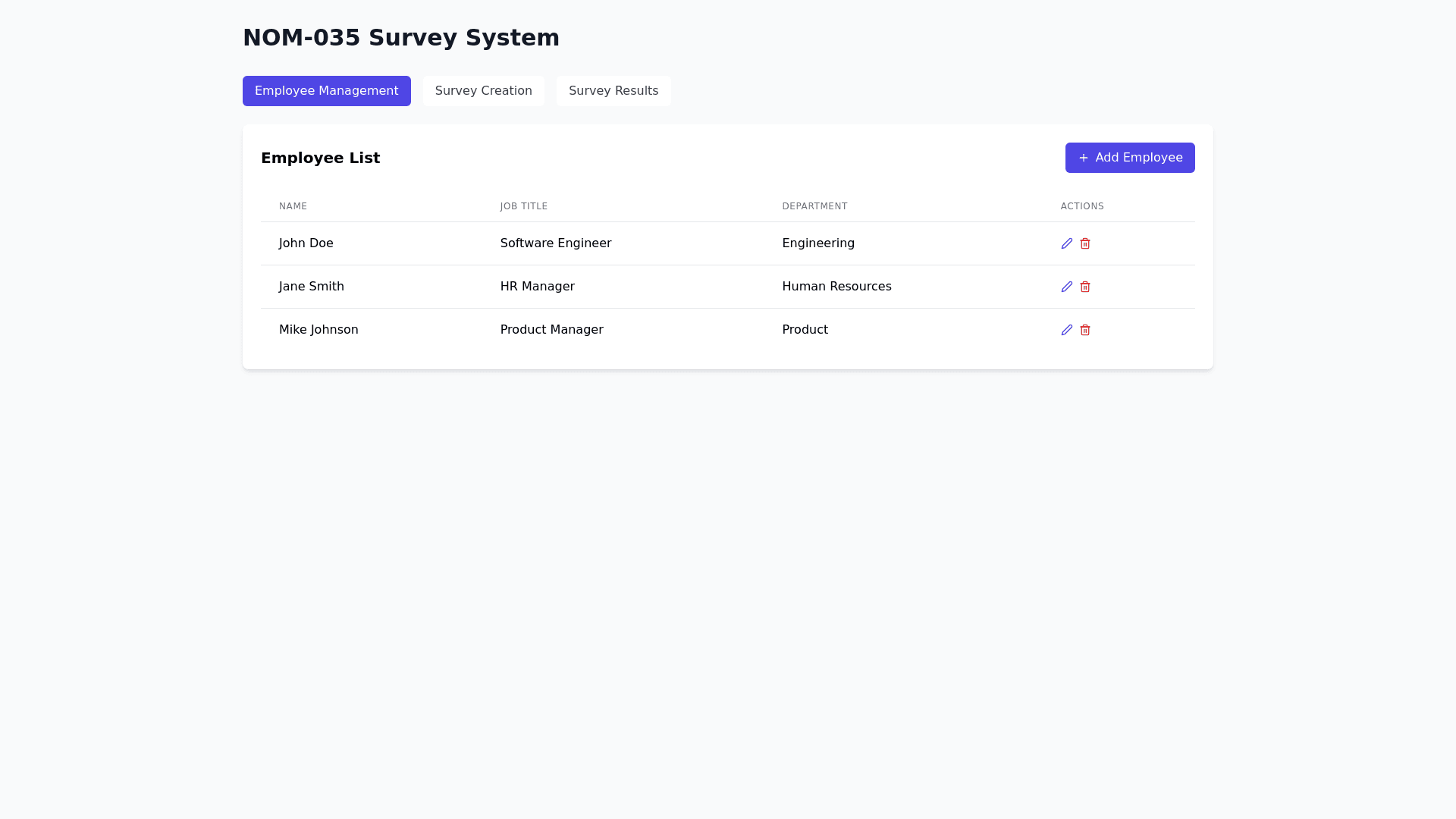The width and height of the screenshot is (1456, 819).
Task: Edit Mike Johnson's entry via pencil icon
Action: 1066,330
